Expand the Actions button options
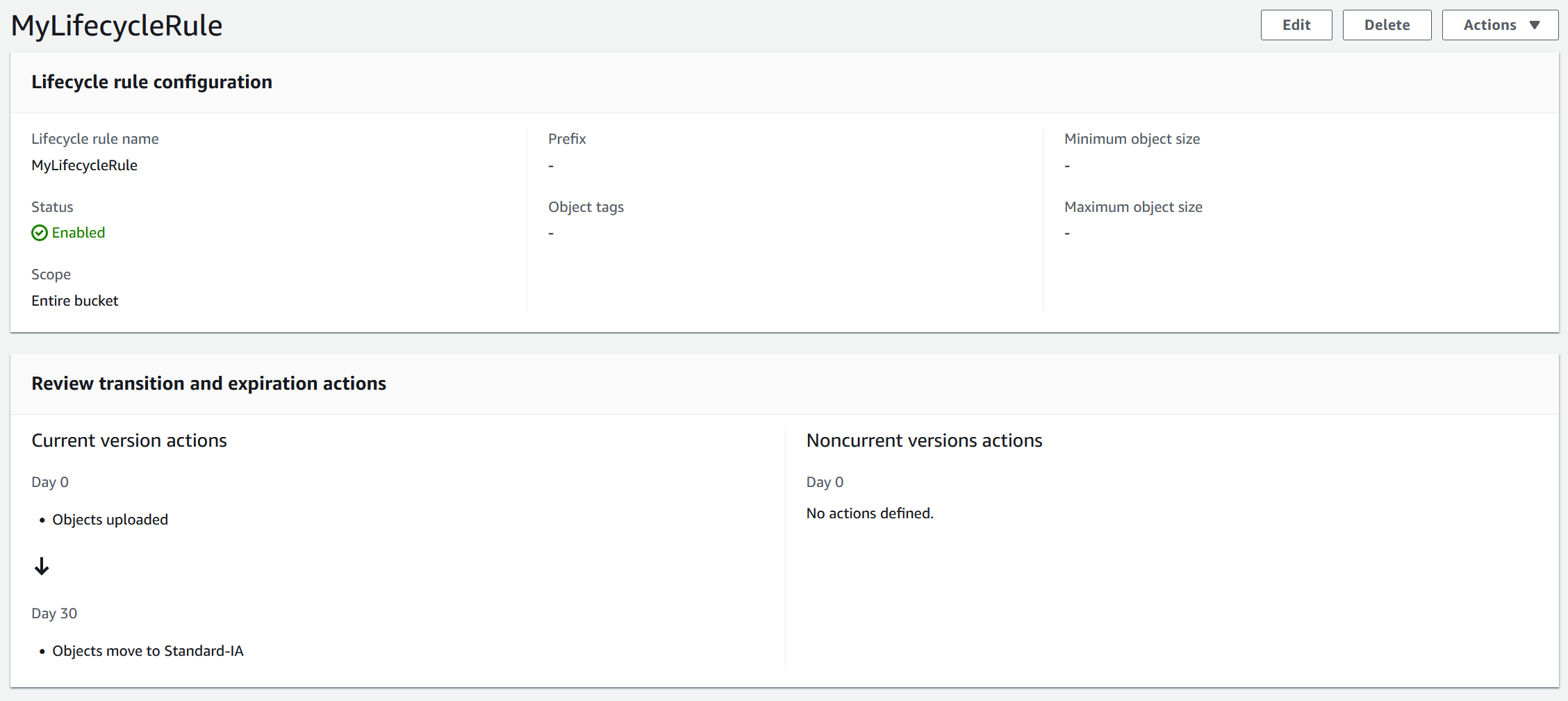Viewport: 1568px width, 701px height. (x=1500, y=24)
